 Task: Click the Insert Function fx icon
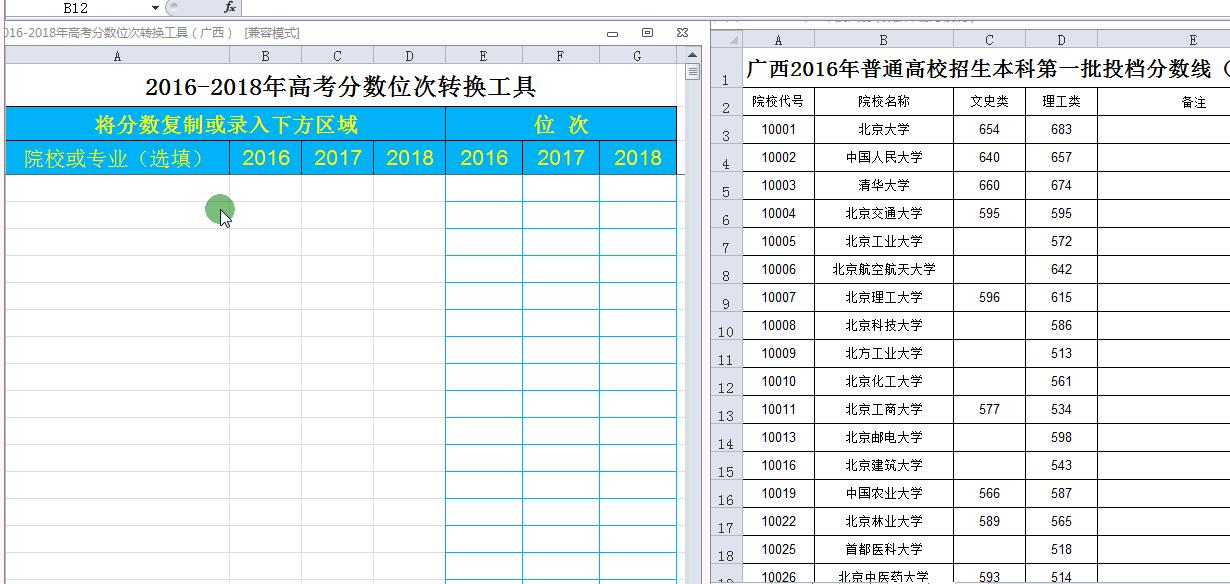tap(231, 8)
